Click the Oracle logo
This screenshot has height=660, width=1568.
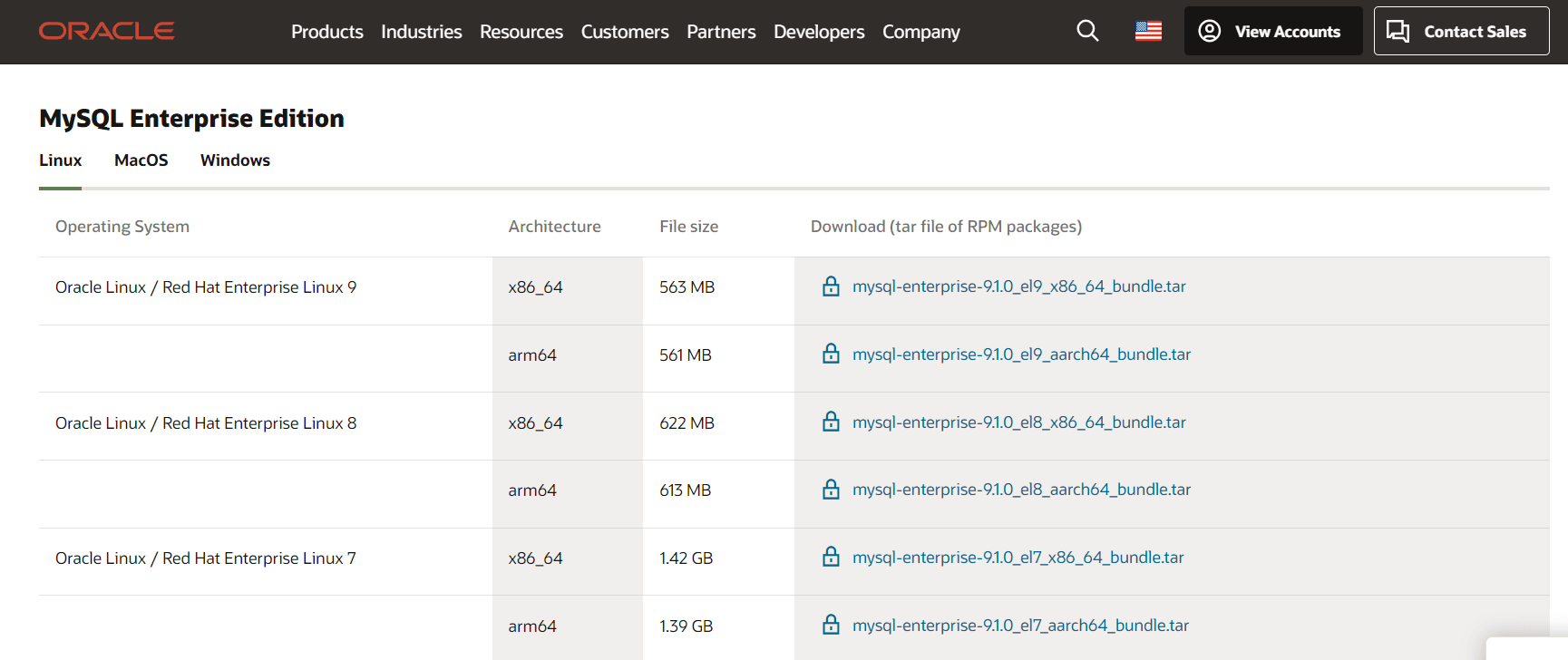[x=106, y=31]
